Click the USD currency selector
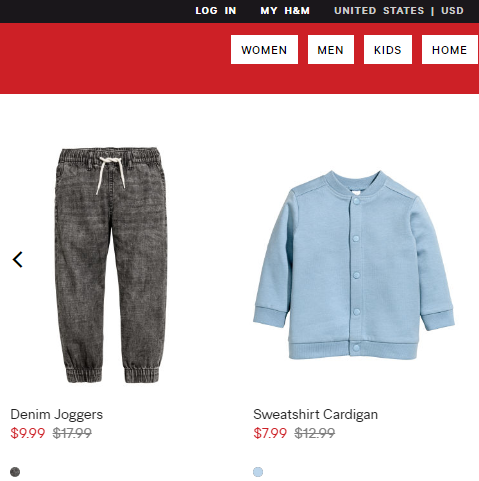479x481 pixels. point(452,11)
